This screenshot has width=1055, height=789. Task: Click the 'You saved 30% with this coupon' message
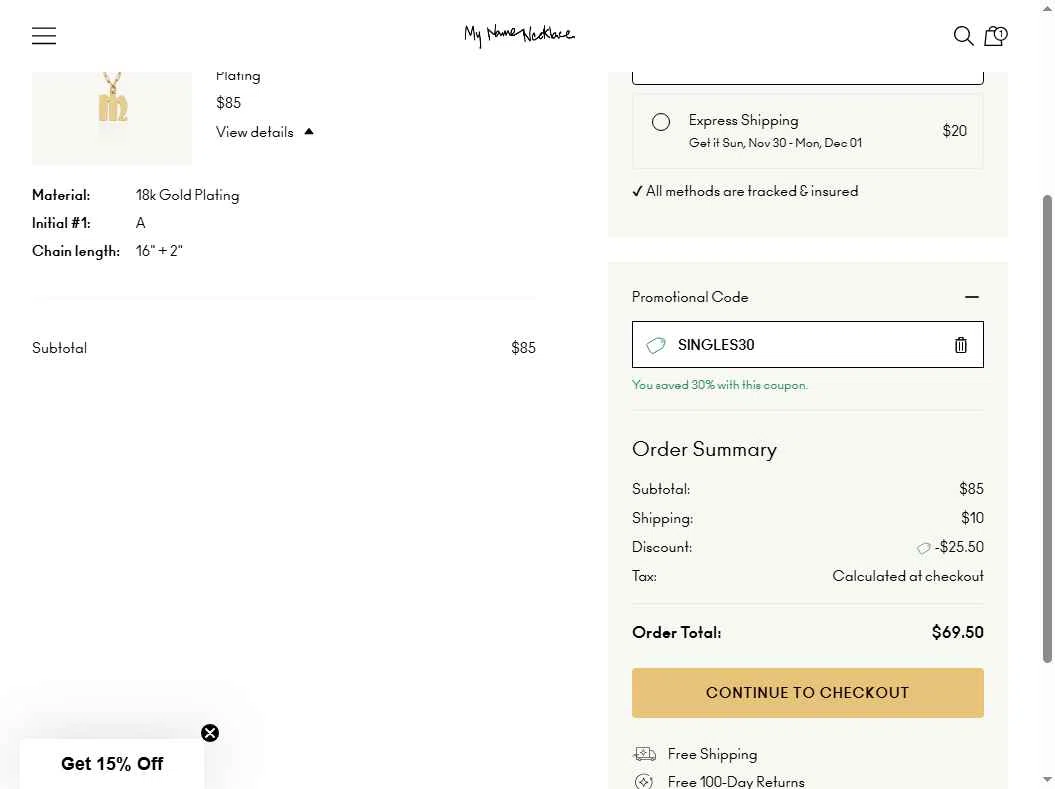(x=719, y=385)
